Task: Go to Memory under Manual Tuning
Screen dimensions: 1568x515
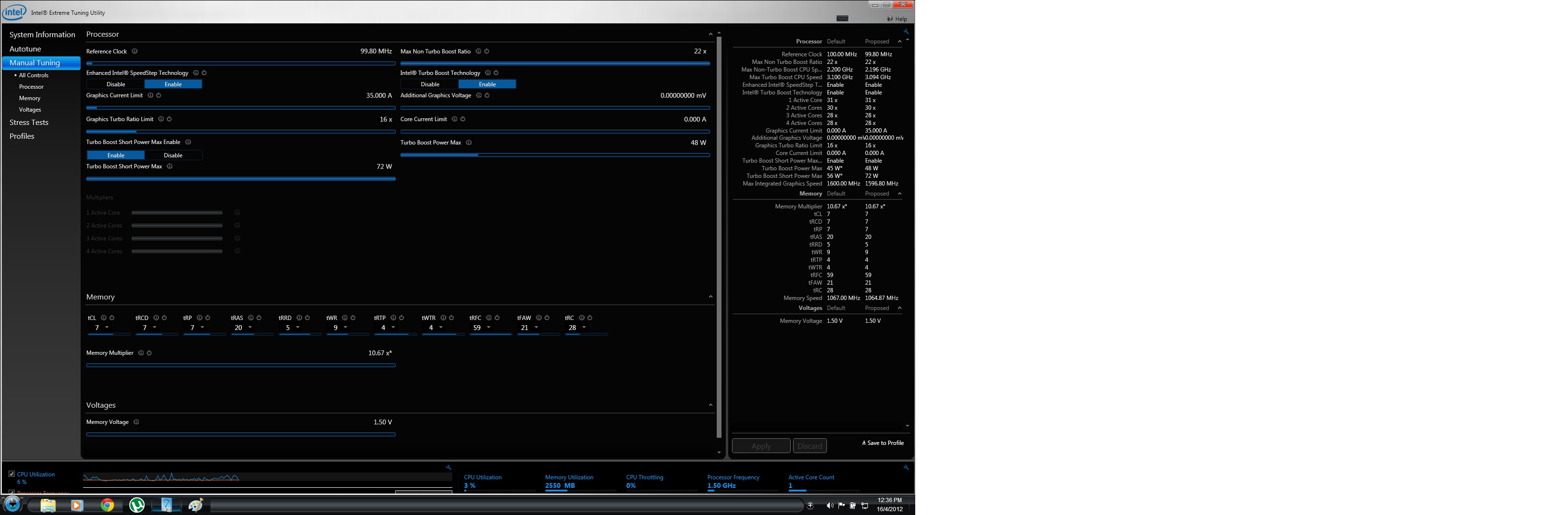Action: (29, 99)
